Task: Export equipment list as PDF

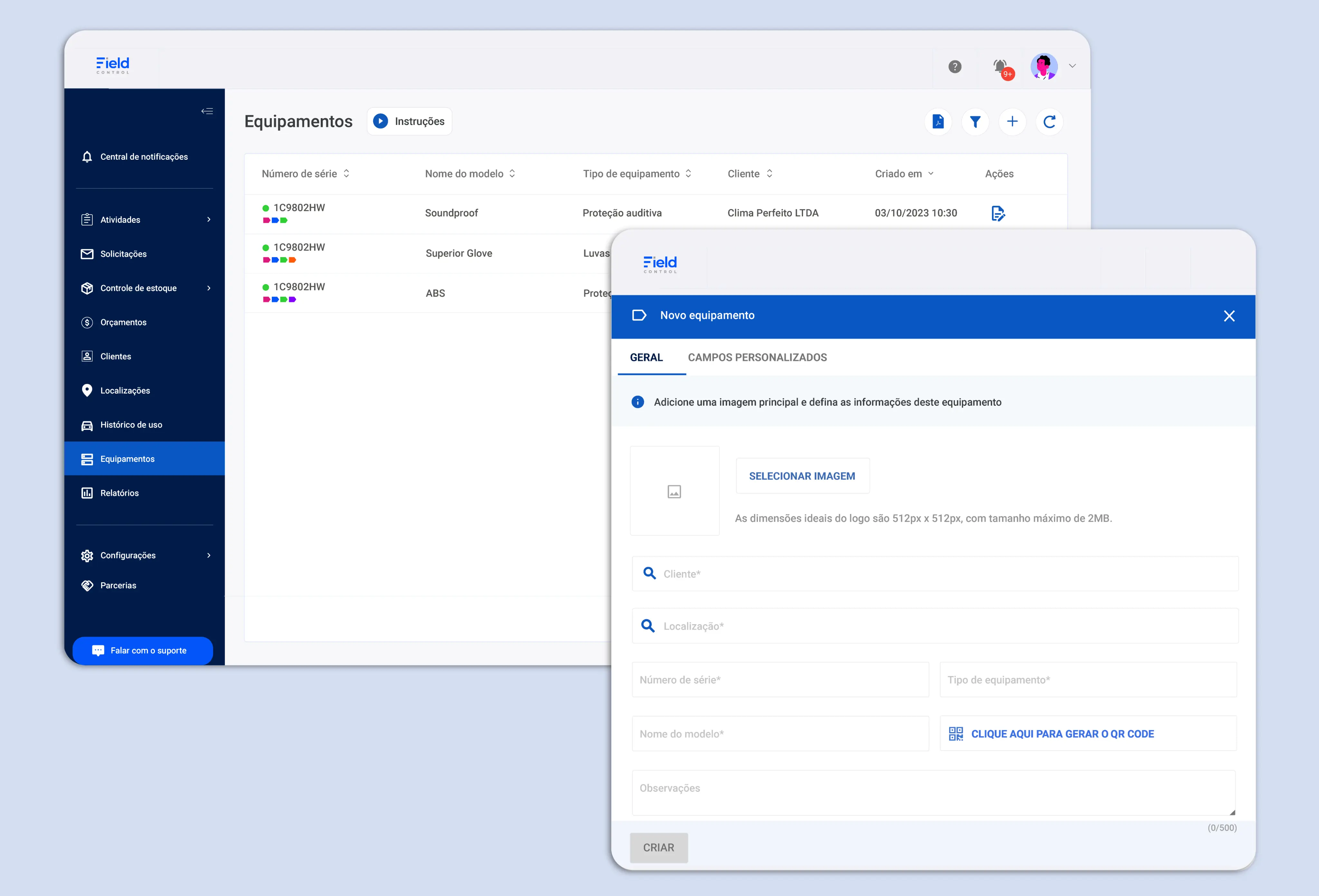Action: 938,121
